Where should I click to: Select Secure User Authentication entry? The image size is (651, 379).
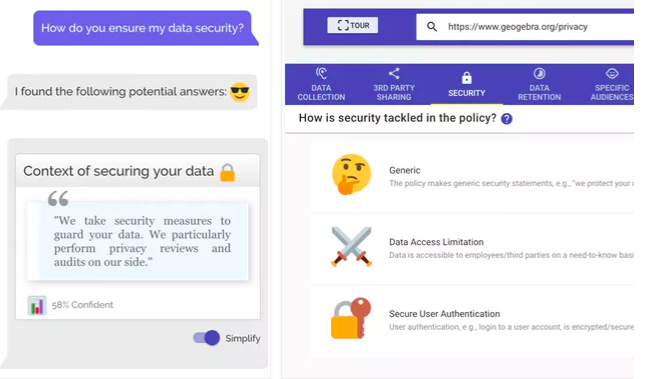click(x=472, y=320)
